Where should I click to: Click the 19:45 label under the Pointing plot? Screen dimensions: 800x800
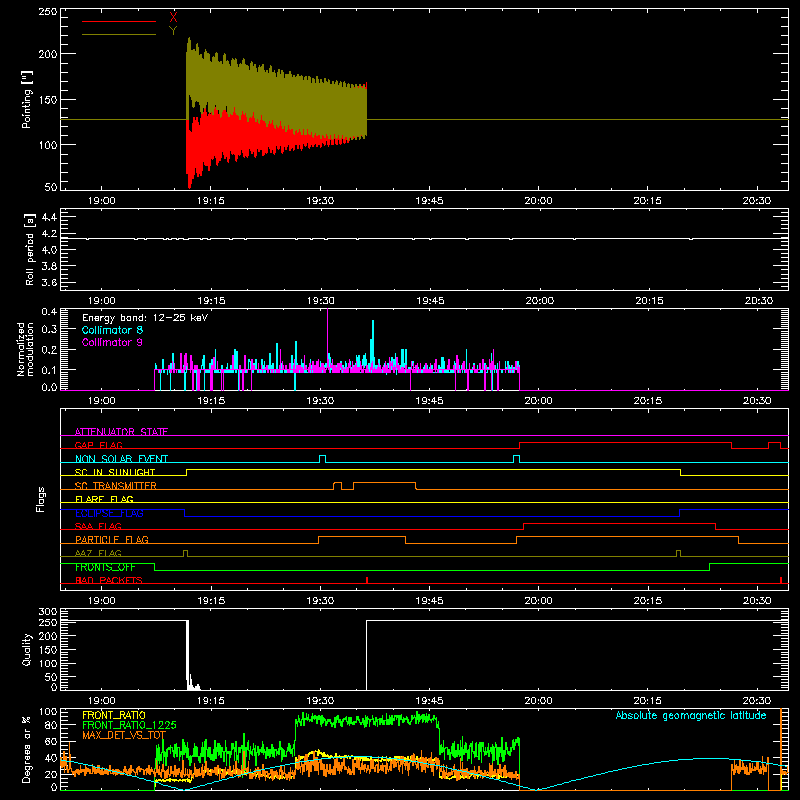[x=429, y=201]
